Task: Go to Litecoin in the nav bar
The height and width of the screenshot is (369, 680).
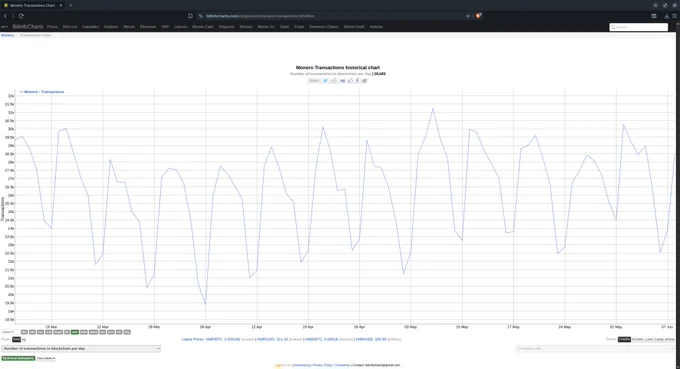Action: click(x=181, y=27)
